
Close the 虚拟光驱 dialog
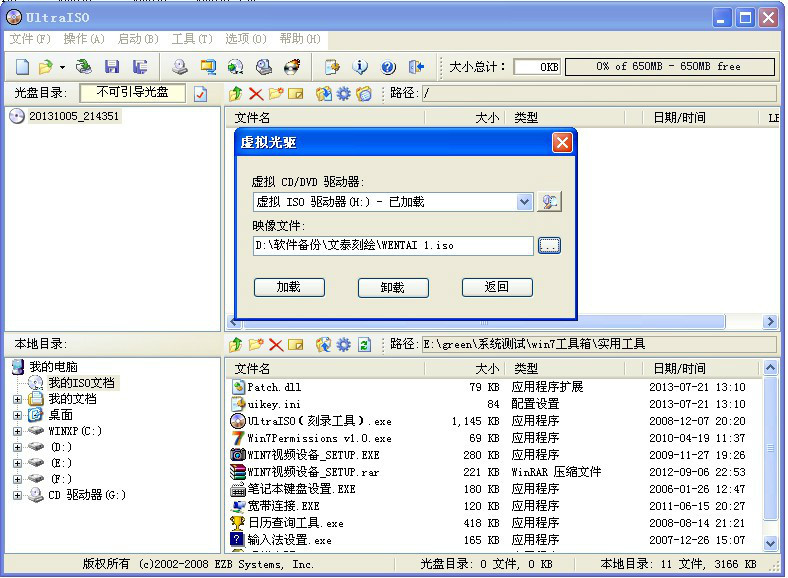562,143
